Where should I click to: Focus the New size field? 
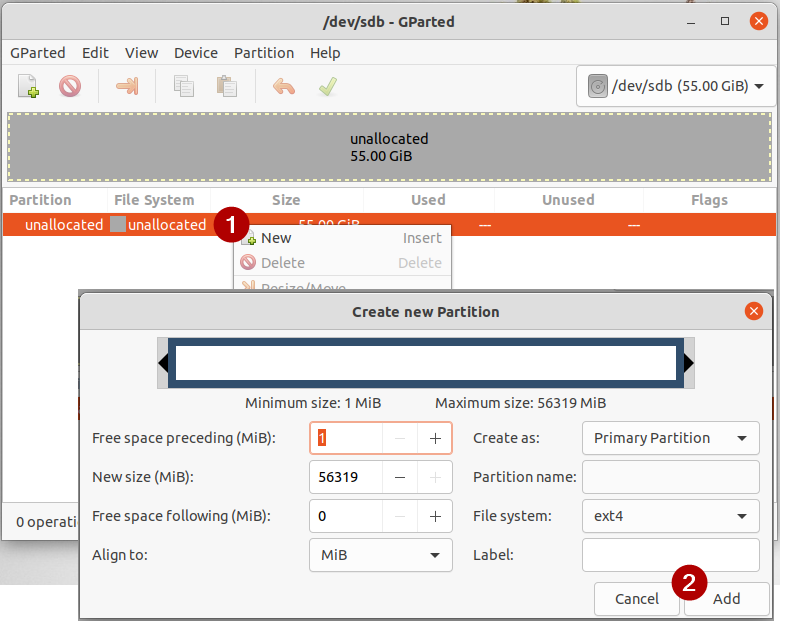(x=346, y=477)
